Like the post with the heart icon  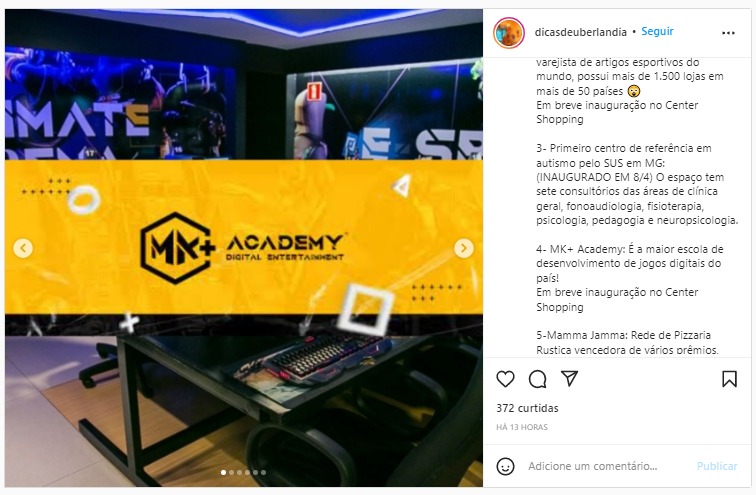tap(505, 379)
